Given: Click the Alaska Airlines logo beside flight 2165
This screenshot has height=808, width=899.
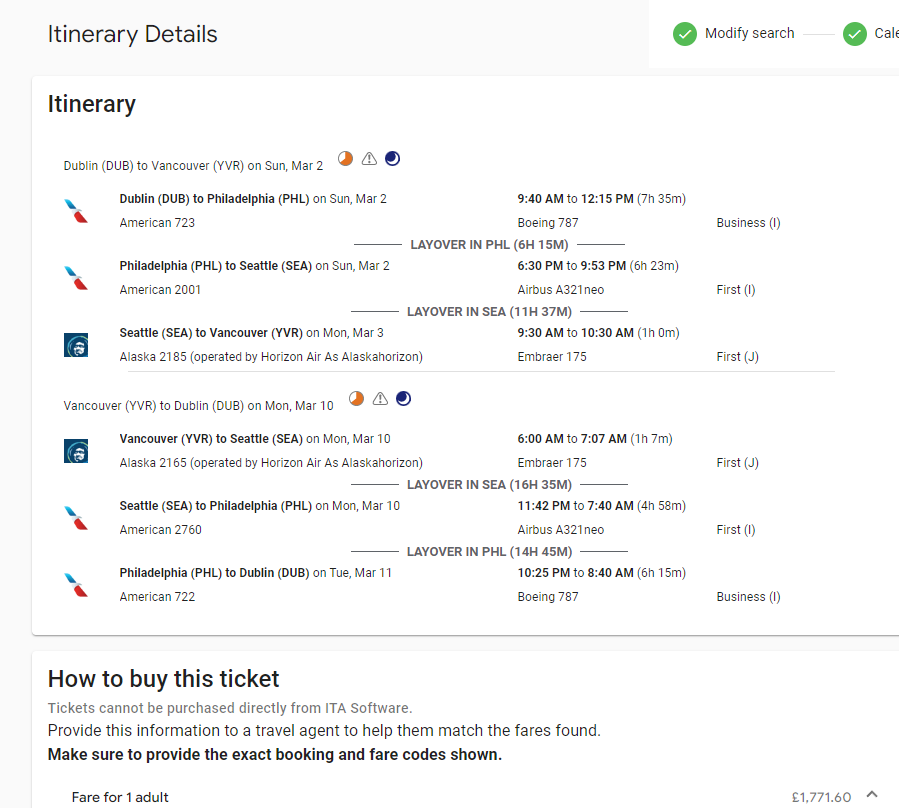Looking at the screenshot, I should pos(76,451).
